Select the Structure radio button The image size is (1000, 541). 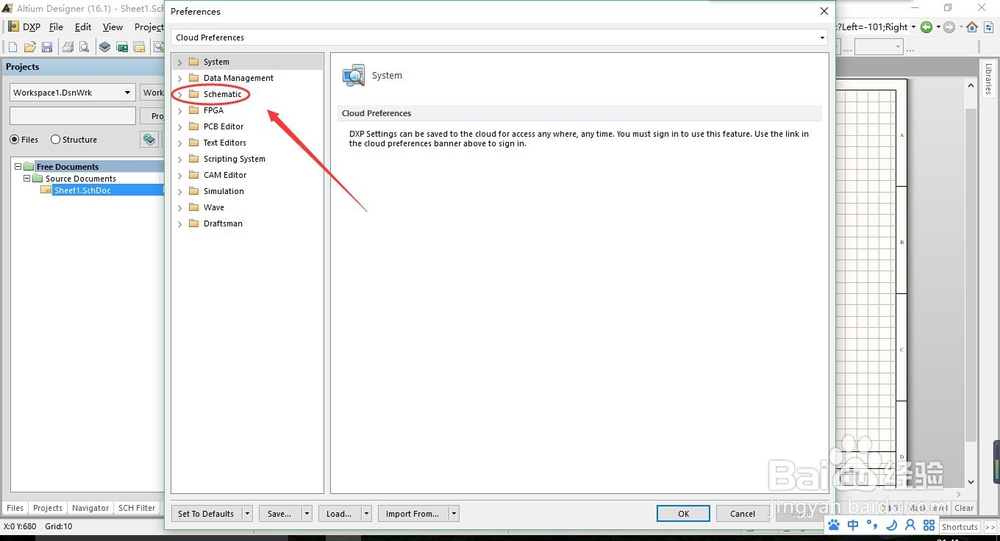point(55,139)
